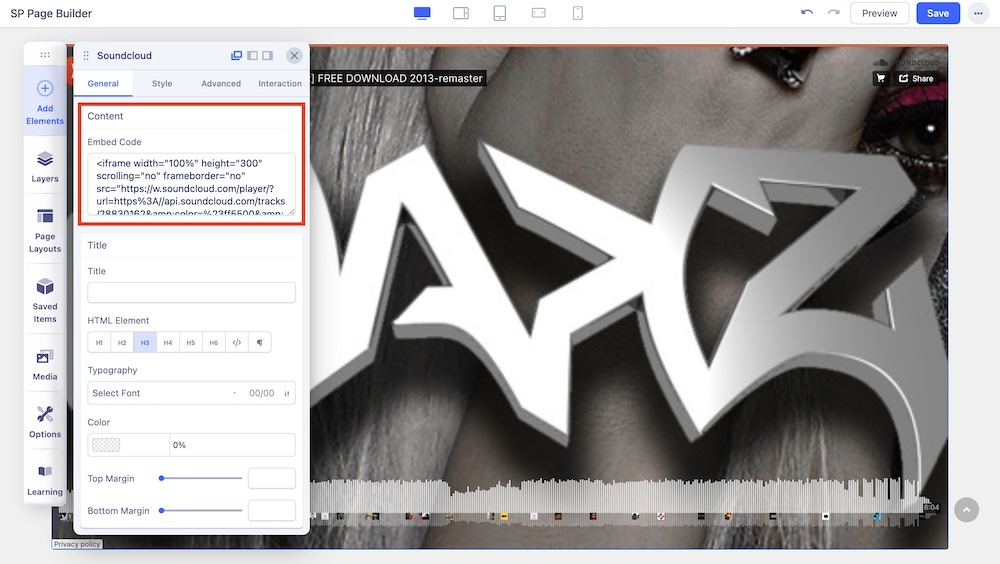Select H2 as the HTML element
This screenshot has width=1000, height=564.
point(122,343)
